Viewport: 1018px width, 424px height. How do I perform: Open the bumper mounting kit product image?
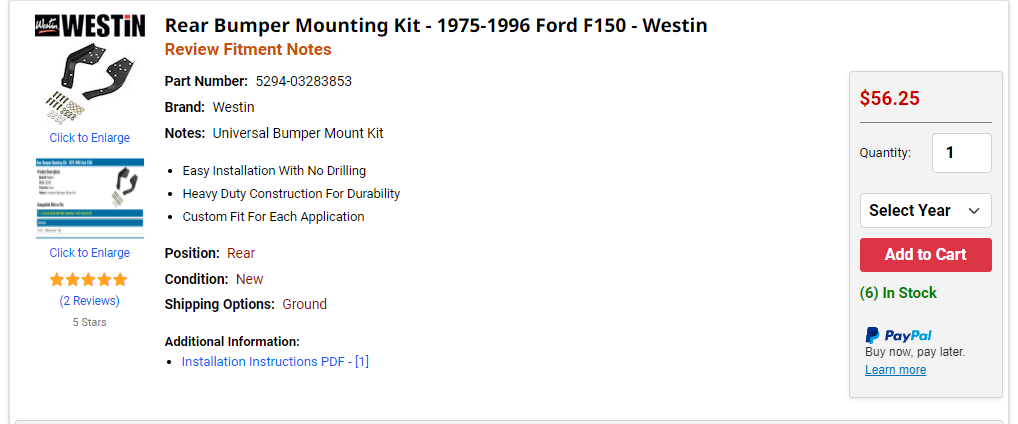(90, 82)
